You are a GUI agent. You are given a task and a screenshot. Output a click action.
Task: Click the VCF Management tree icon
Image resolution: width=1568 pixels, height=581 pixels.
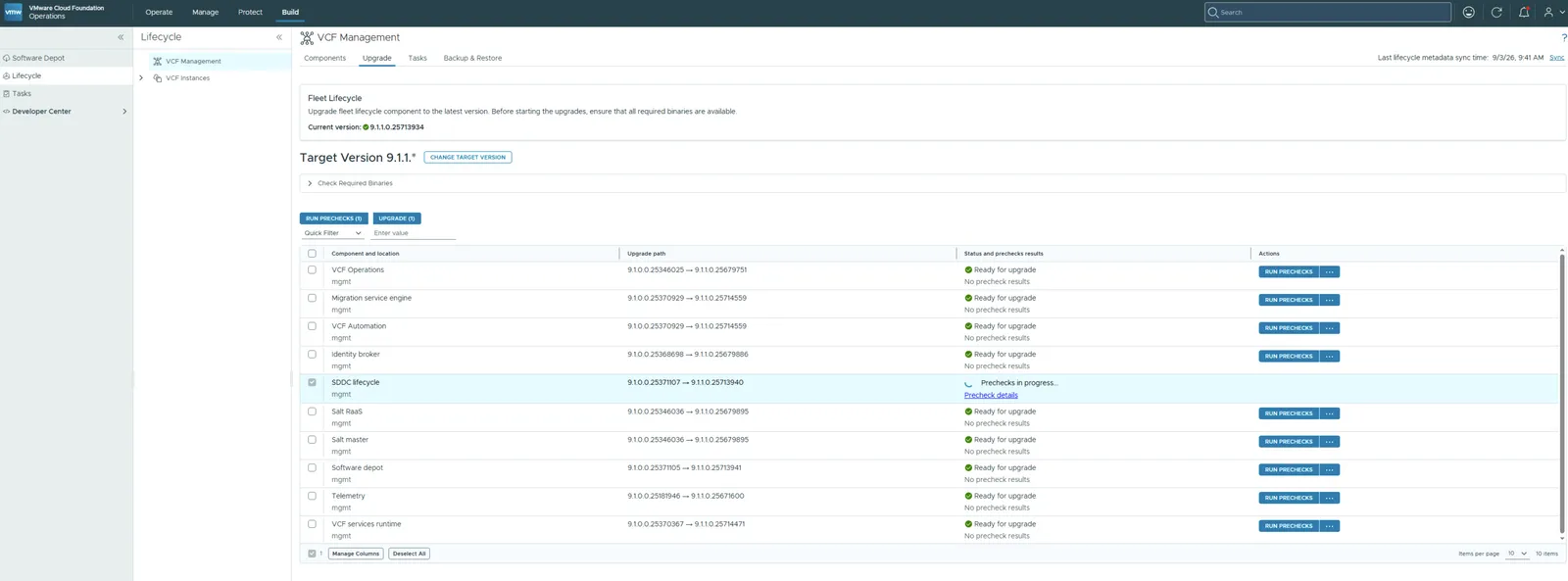click(158, 61)
